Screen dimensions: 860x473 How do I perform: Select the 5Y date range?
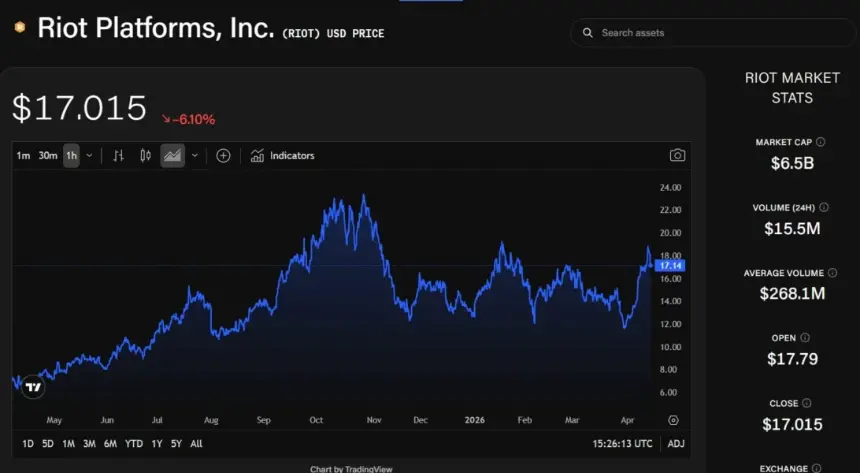pyautogui.click(x=176, y=443)
